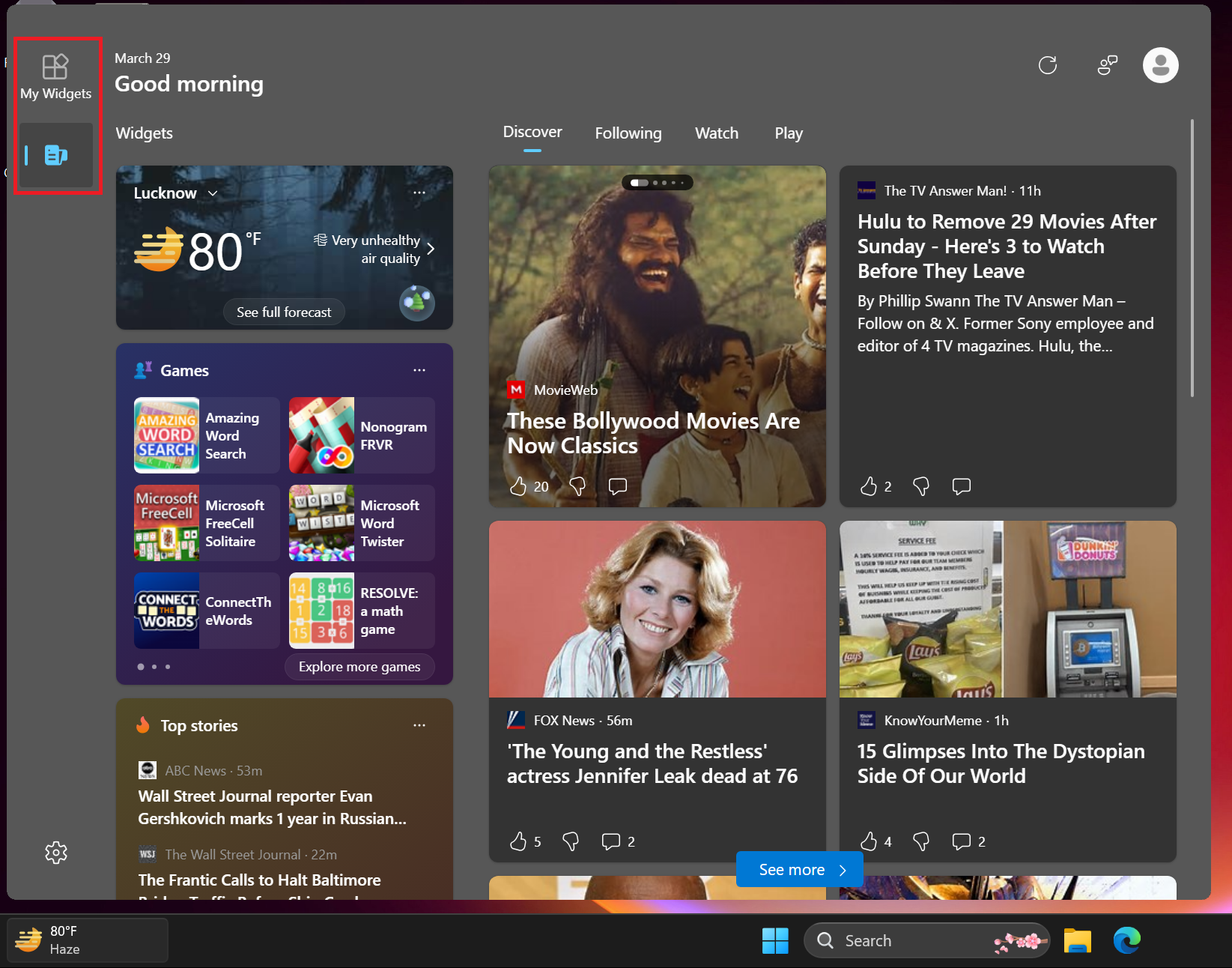Open the Games widget options menu
This screenshot has height=968, width=1232.
tap(419, 369)
